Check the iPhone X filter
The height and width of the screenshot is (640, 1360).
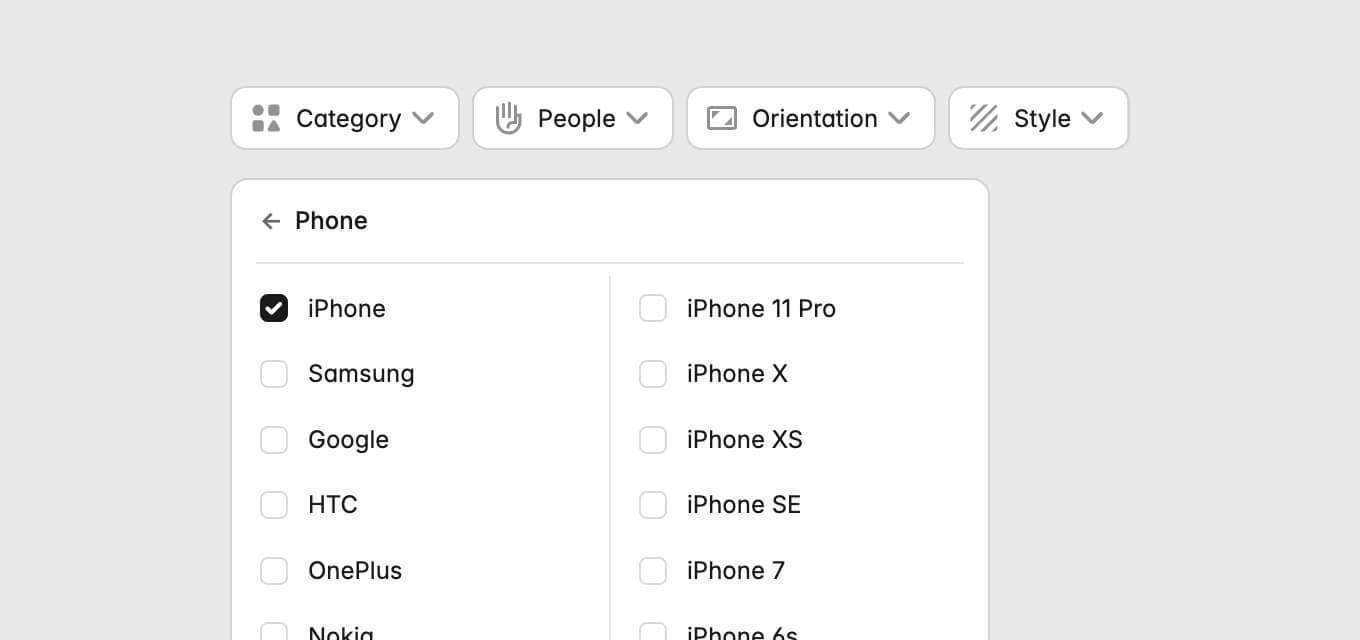[653, 373]
